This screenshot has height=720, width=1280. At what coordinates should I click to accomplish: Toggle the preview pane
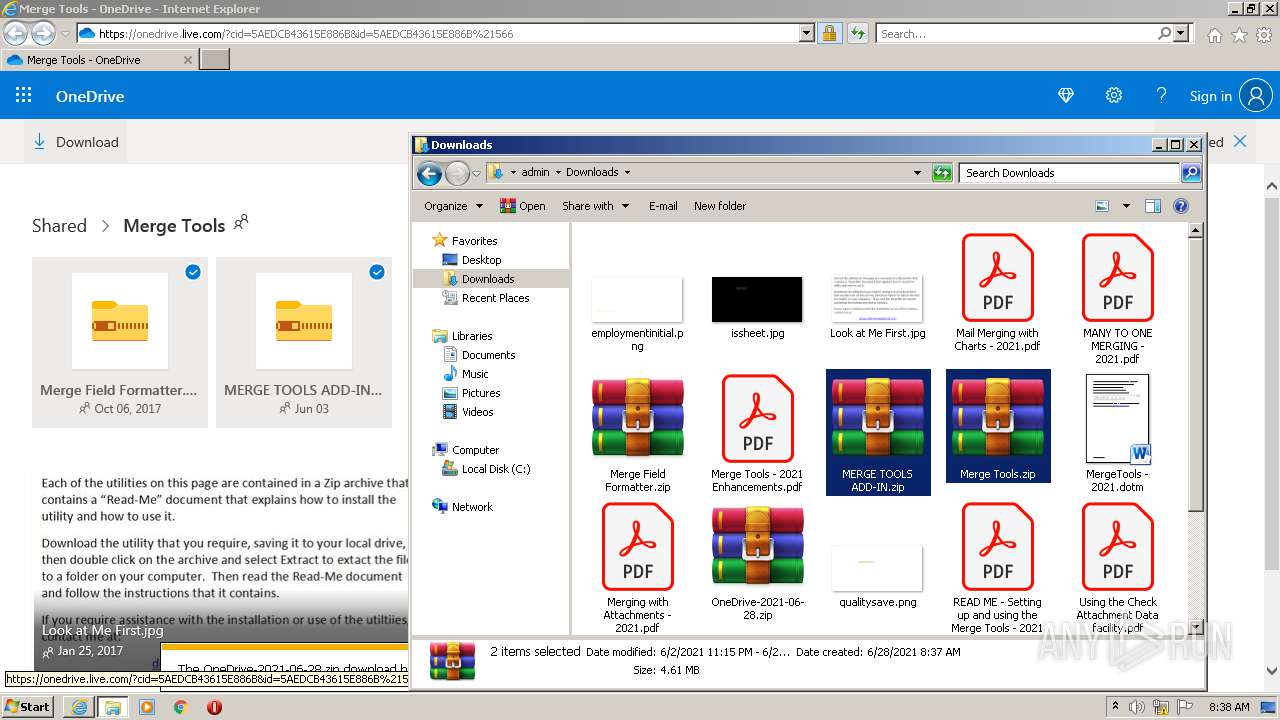click(x=1153, y=206)
